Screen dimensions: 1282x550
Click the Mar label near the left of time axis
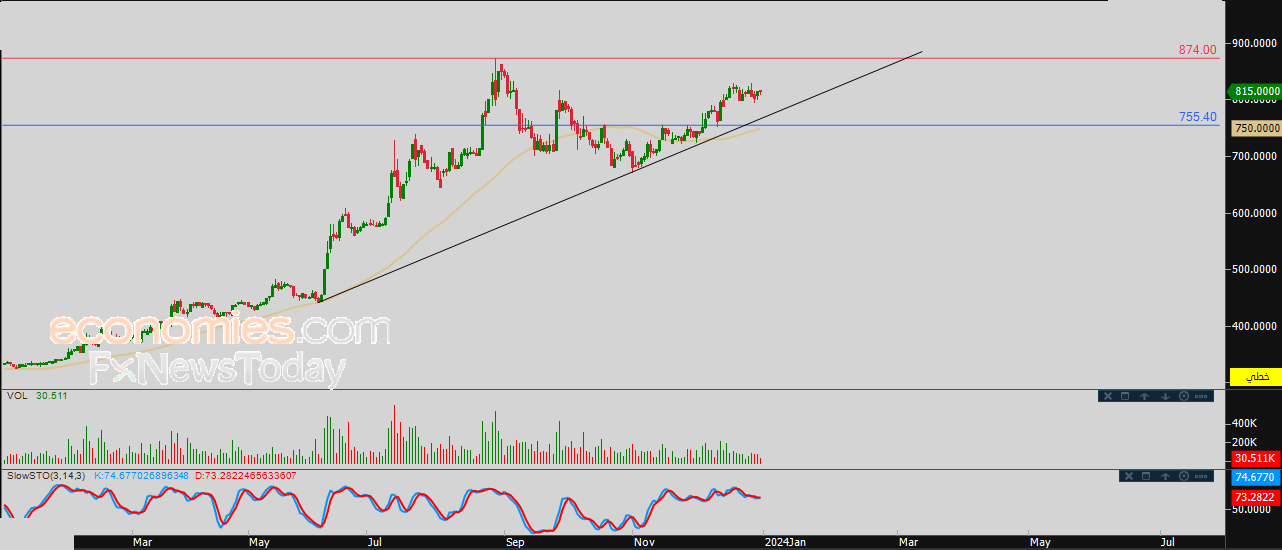point(142,542)
